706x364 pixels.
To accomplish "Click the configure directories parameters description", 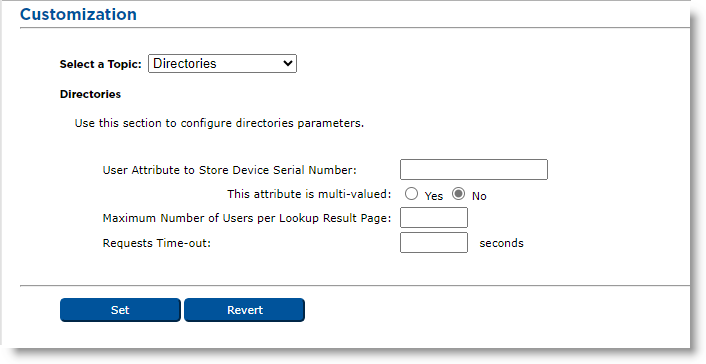I will 219,123.
